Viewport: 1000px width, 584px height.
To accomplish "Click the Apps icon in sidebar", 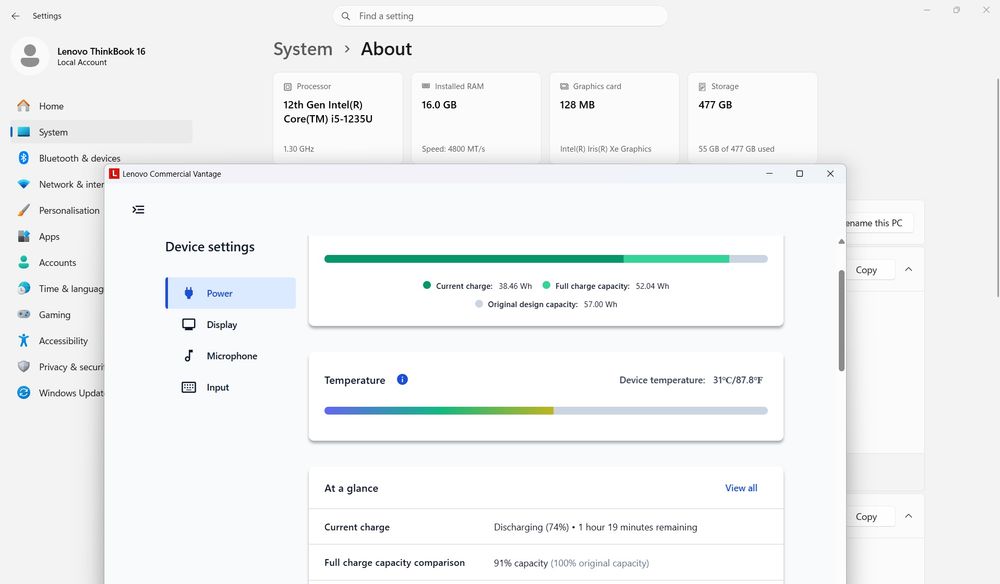I will click(x=24, y=237).
